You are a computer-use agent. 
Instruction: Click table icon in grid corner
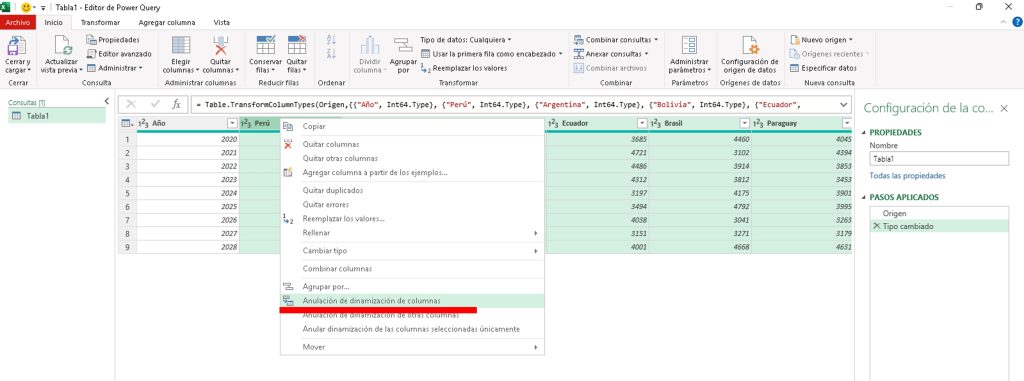(x=127, y=124)
